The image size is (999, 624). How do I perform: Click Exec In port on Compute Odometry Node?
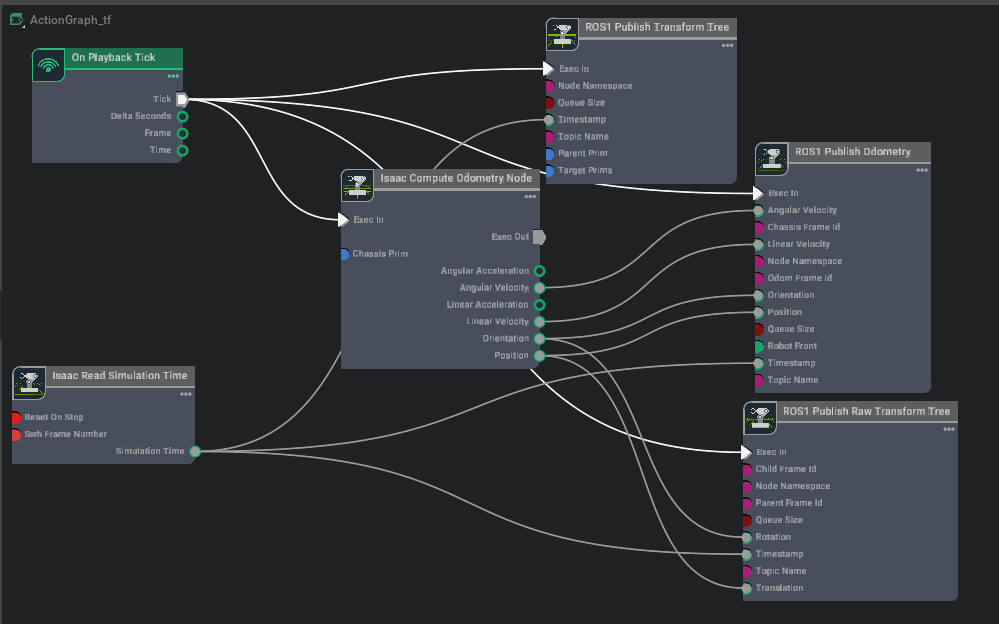[343, 220]
